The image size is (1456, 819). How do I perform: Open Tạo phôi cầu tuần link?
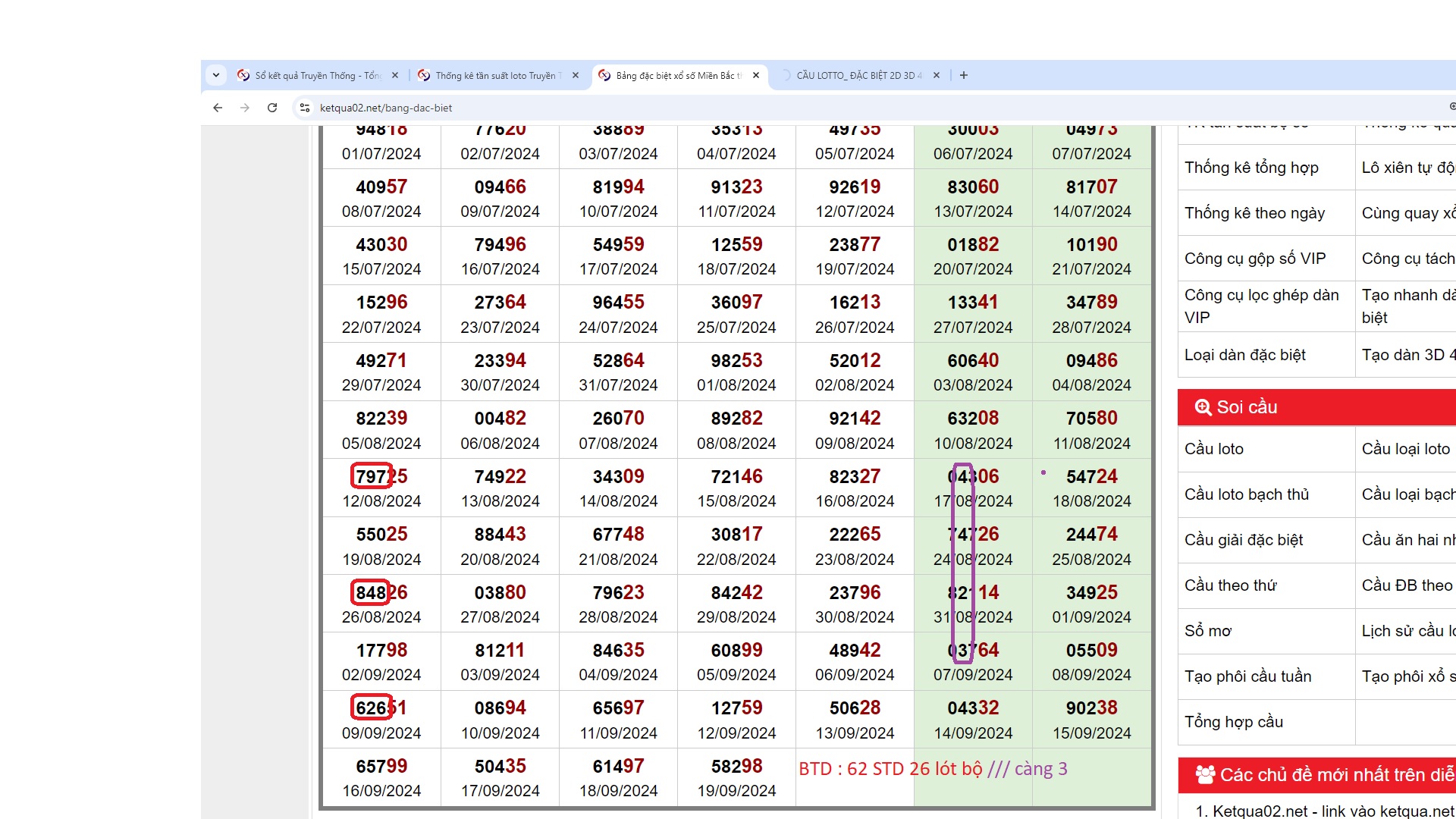point(1247,676)
